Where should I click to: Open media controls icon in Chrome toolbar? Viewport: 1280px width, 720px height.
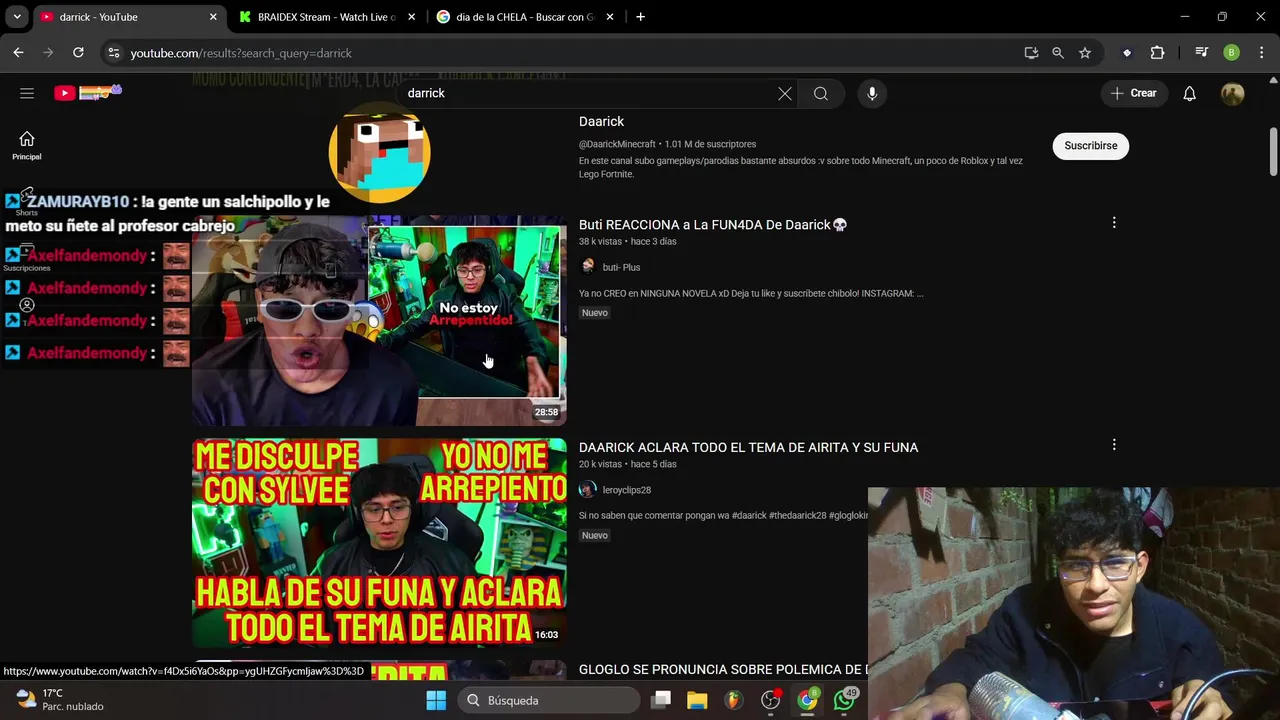(x=1201, y=53)
